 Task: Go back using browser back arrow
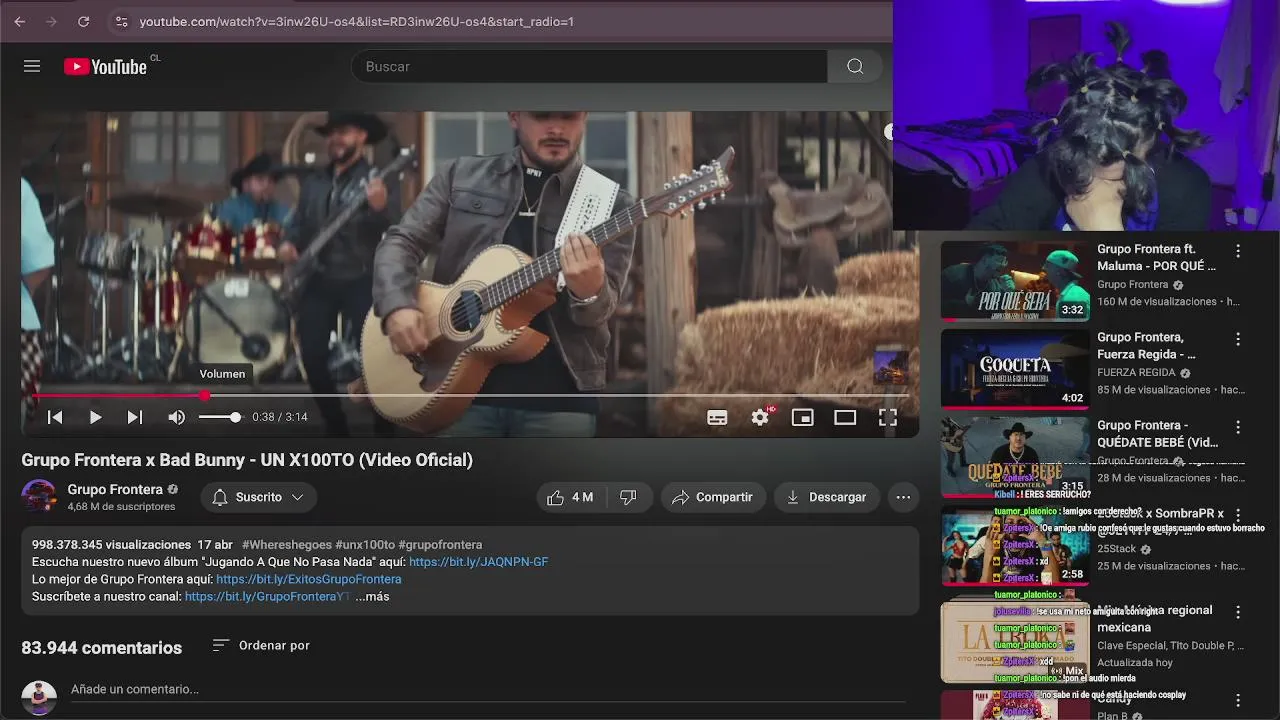pos(19,21)
